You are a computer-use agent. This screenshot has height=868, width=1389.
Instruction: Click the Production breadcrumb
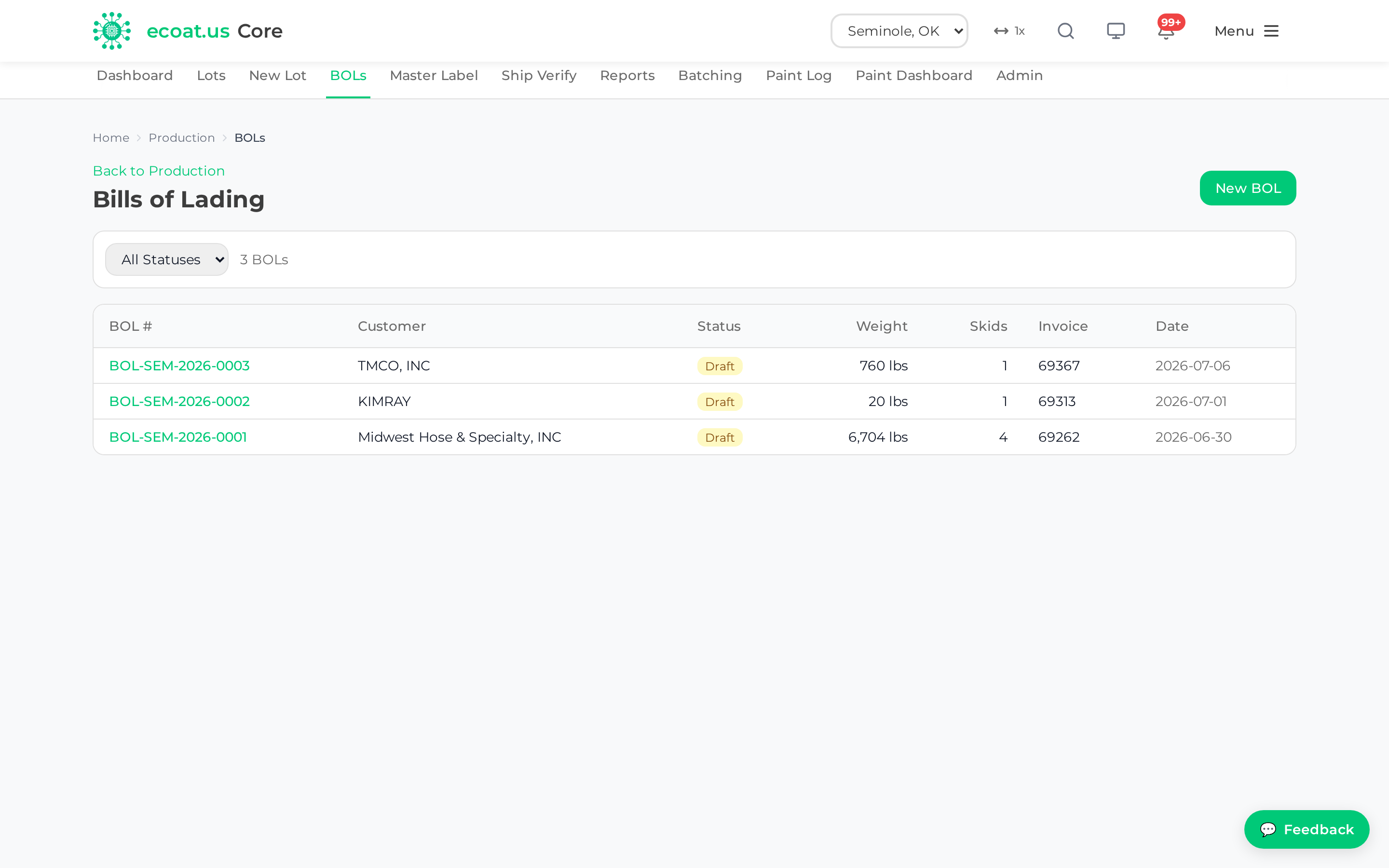181,138
